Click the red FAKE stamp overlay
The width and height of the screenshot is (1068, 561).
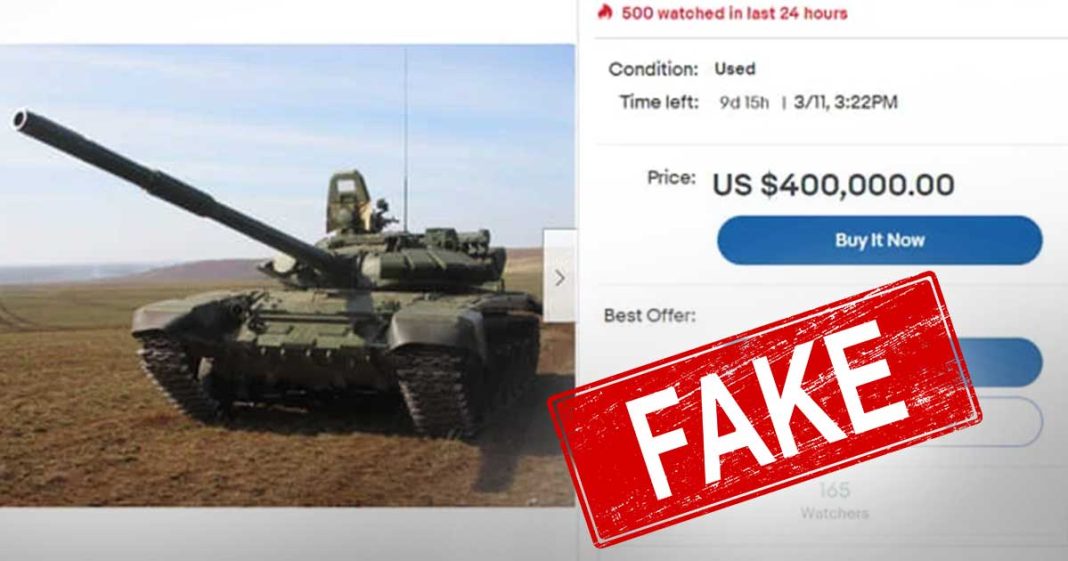pos(765,409)
